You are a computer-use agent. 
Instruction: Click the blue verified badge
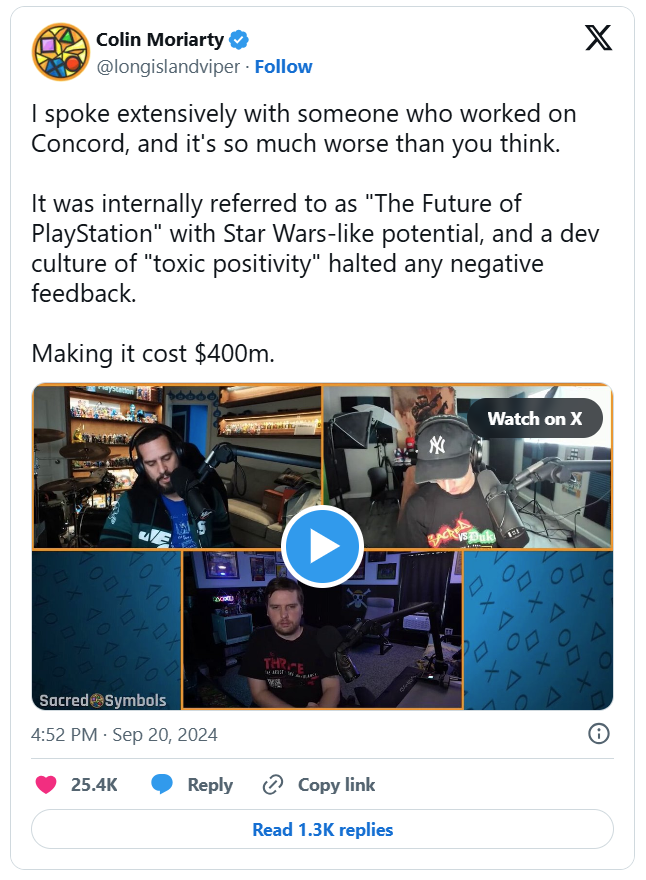[239, 40]
